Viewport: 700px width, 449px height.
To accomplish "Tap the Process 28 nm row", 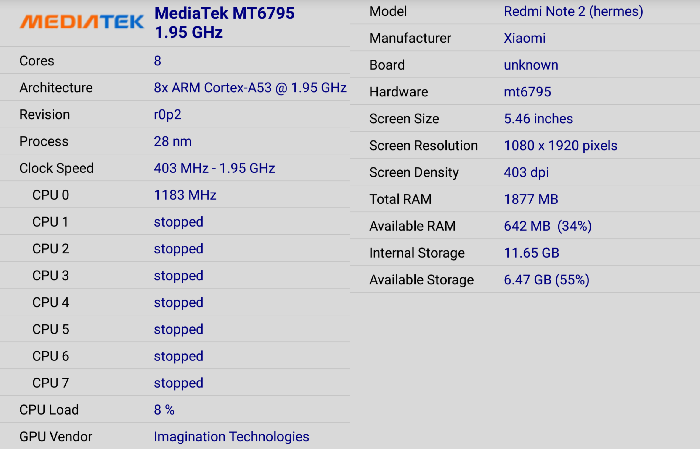I will [175, 141].
